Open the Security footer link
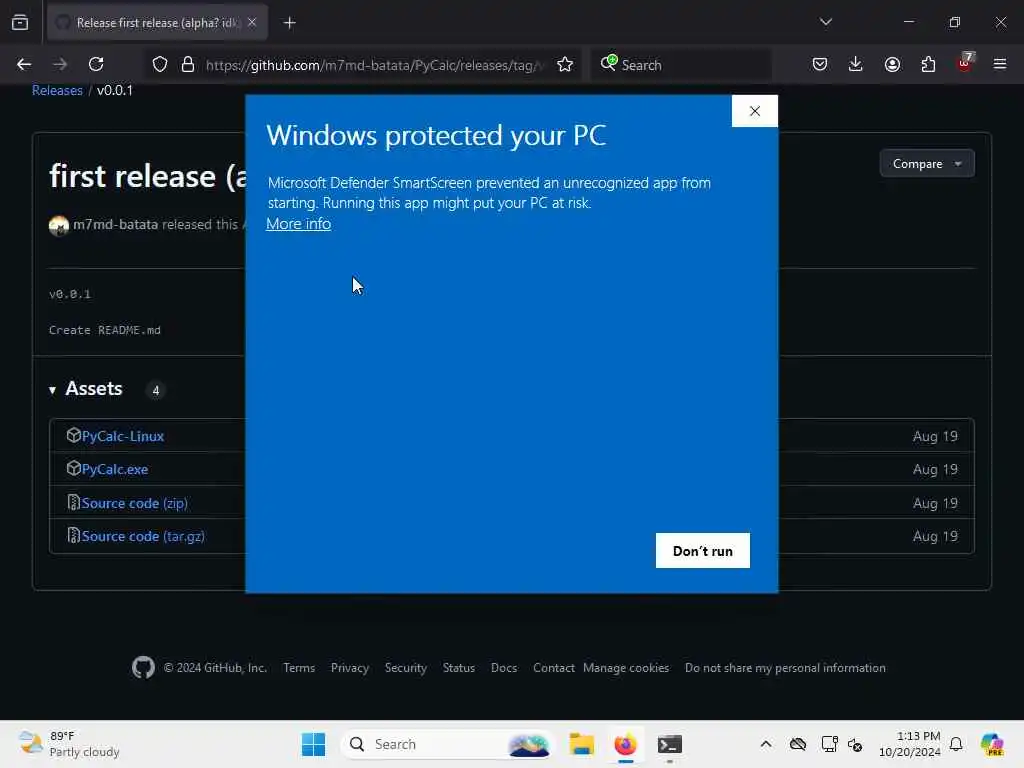Image resolution: width=1024 pixels, height=768 pixels. [406, 667]
